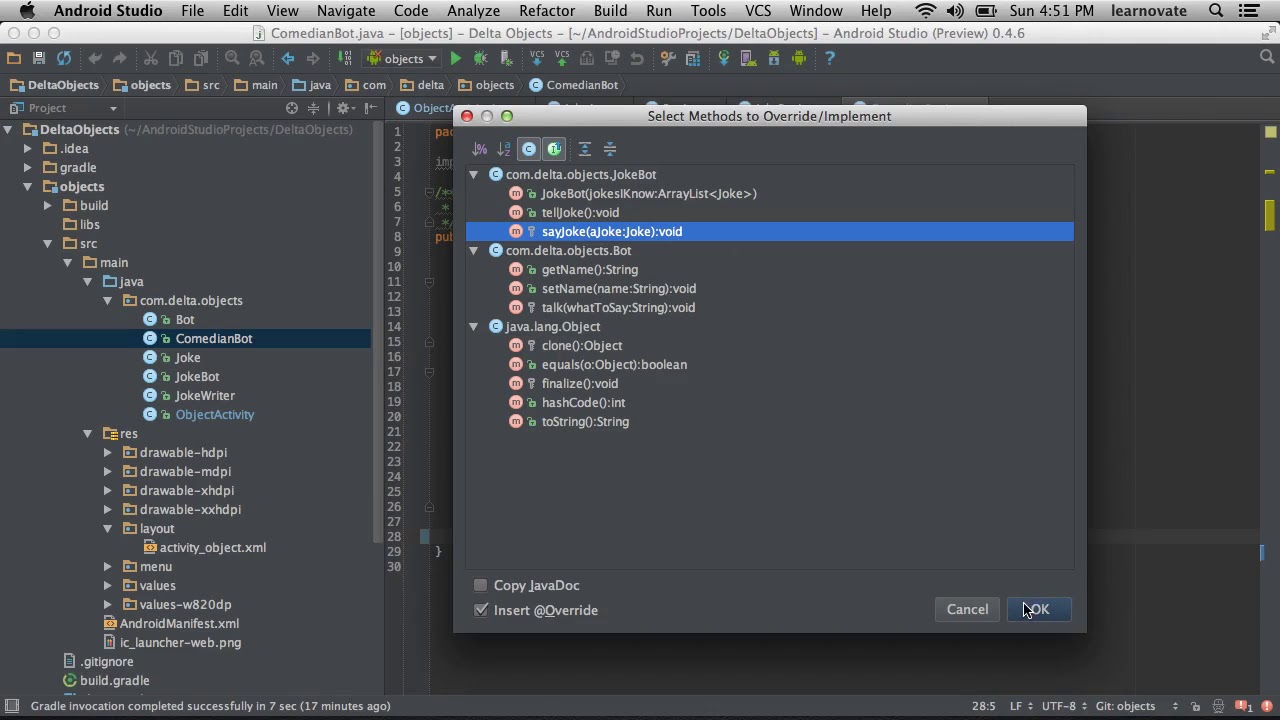Toggle the Copy JavaDoc checkbox
1280x720 pixels.
pos(481,585)
